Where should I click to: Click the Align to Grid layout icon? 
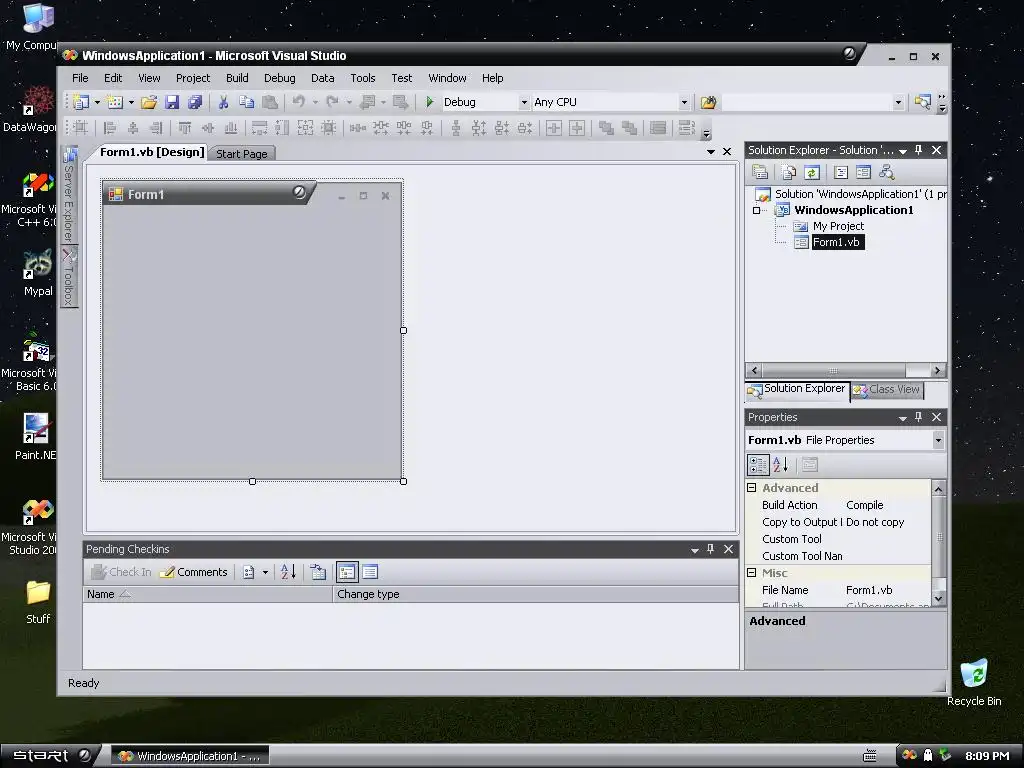point(81,128)
